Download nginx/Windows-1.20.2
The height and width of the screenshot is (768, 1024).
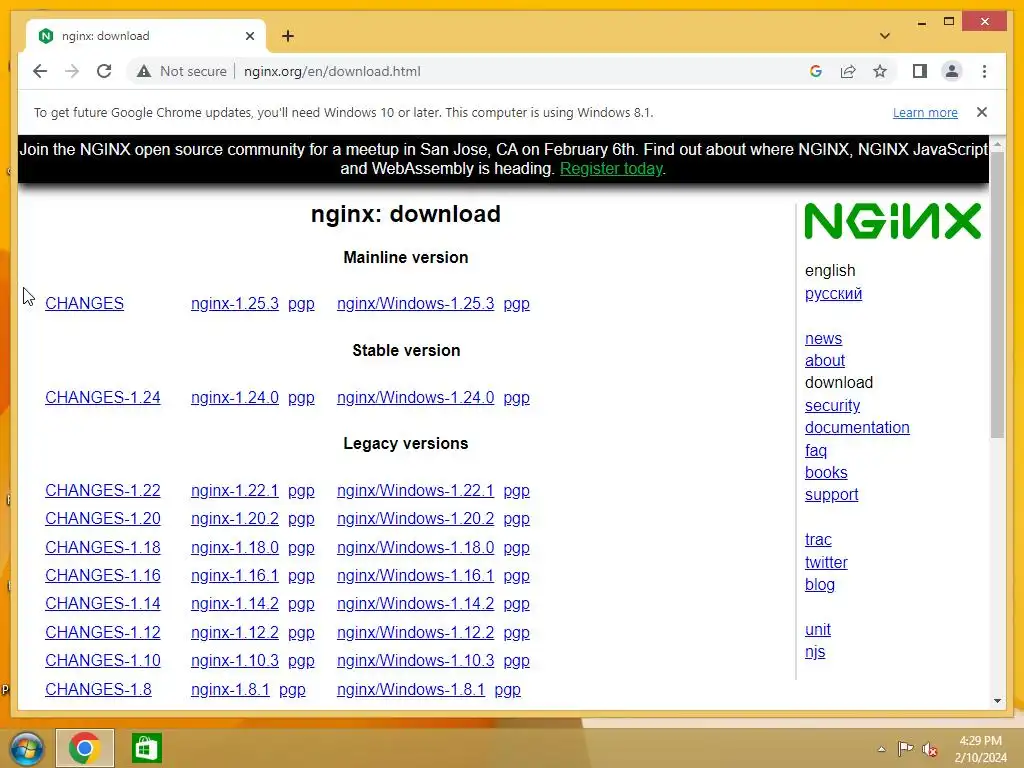(415, 519)
